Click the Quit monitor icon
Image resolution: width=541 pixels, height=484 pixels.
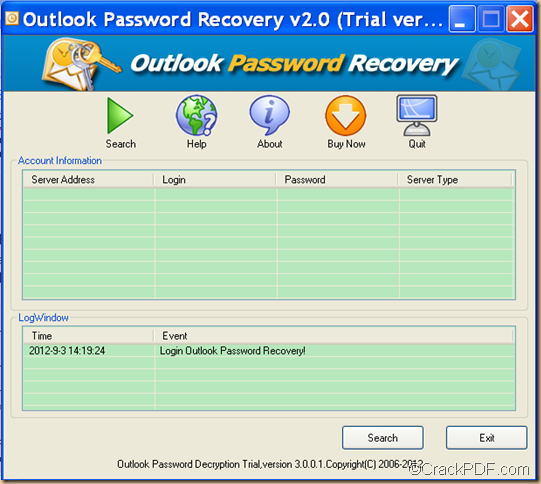(417, 116)
